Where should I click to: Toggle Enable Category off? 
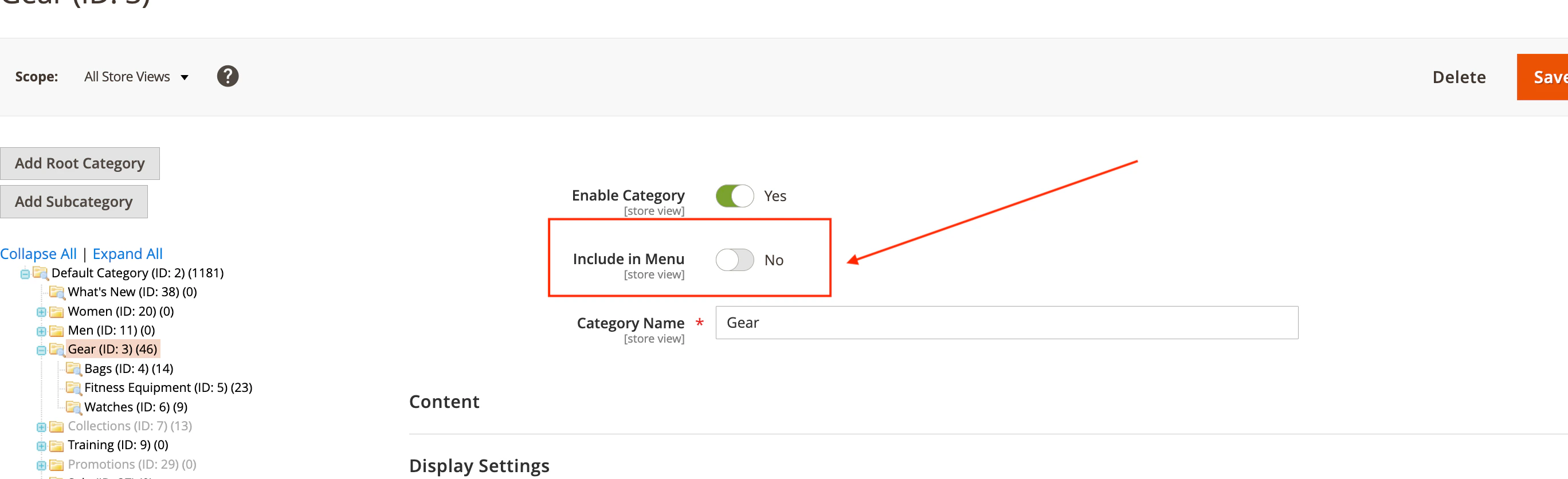click(x=735, y=195)
